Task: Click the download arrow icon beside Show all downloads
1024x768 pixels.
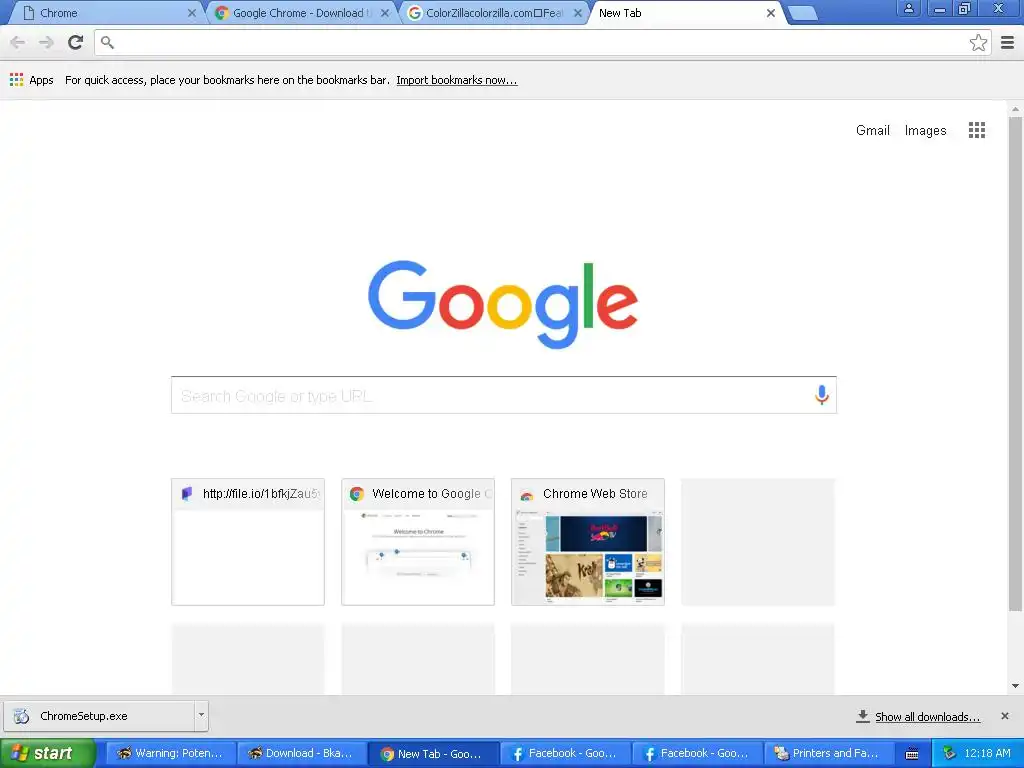Action: click(x=863, y=716)
